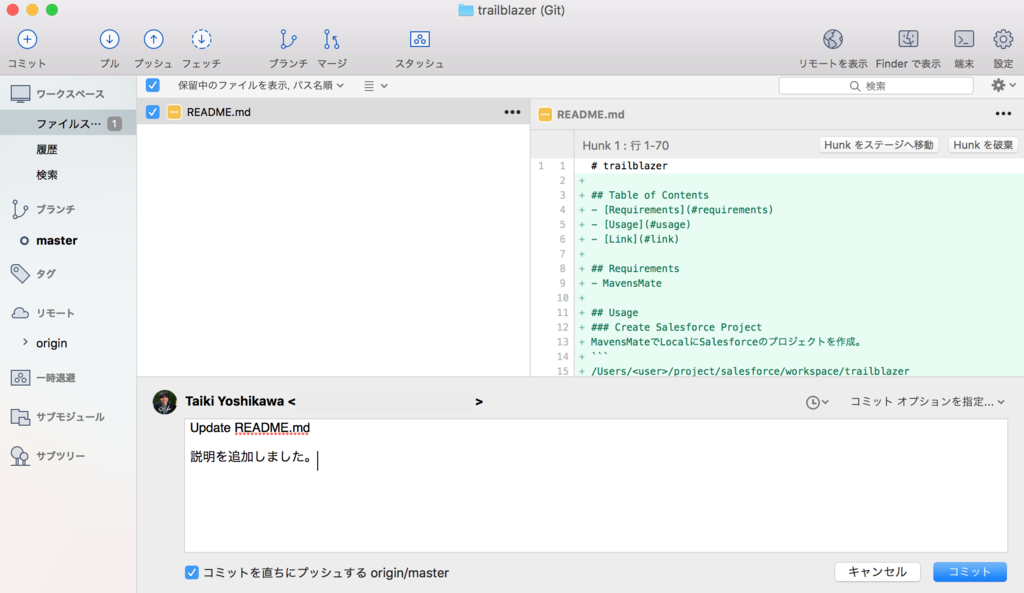Click the Subtrees (サブツリー) sidebar icon
The image size is (1024, 593).
click(20, 456)
